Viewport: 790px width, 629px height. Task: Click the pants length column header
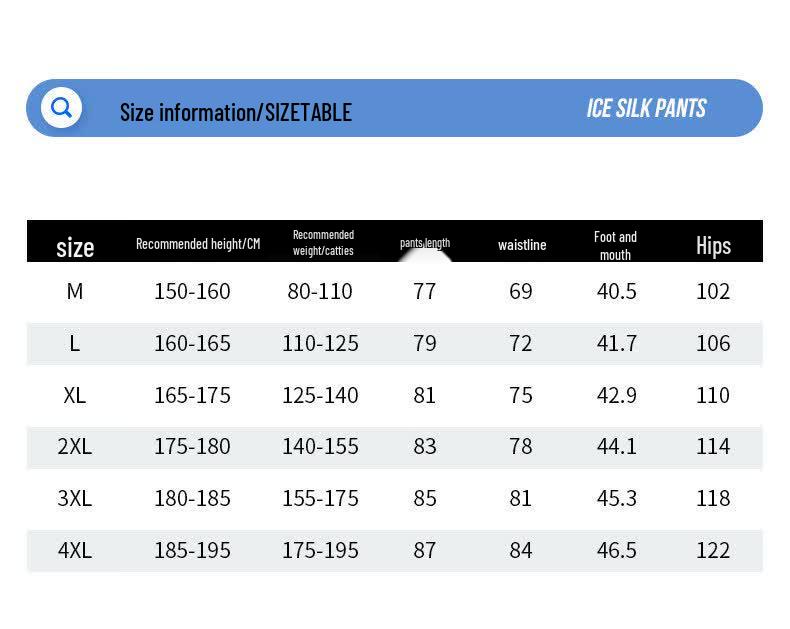click(x=425, y=243)
